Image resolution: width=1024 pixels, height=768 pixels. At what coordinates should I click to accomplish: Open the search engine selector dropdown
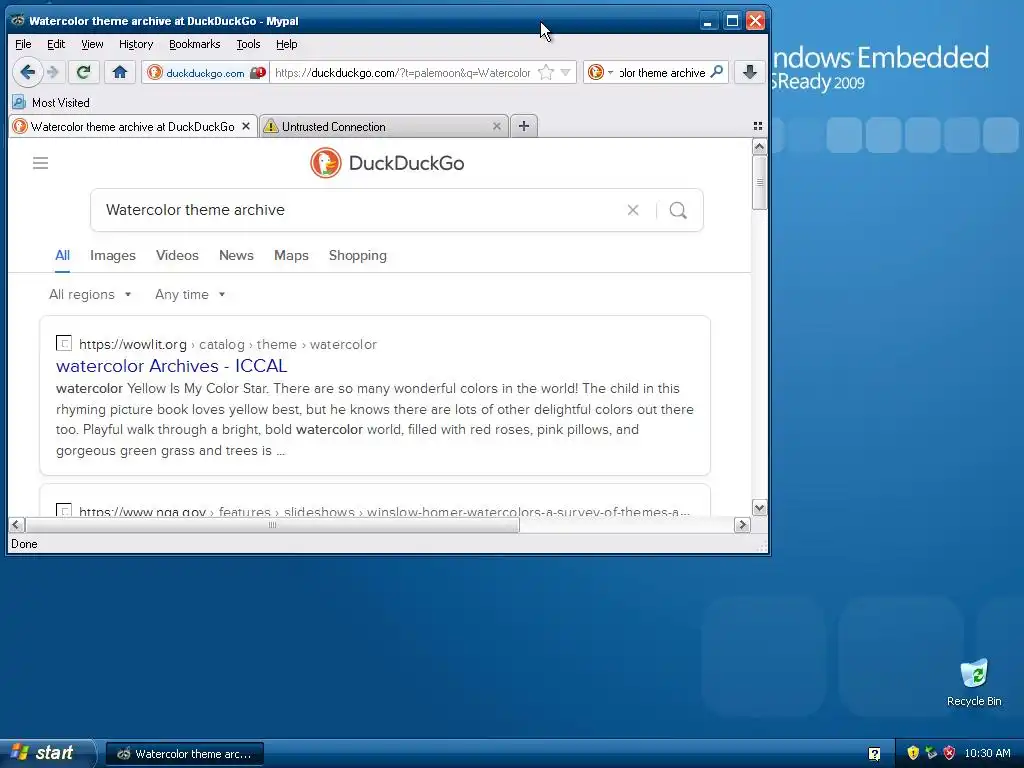coord(600,72)
